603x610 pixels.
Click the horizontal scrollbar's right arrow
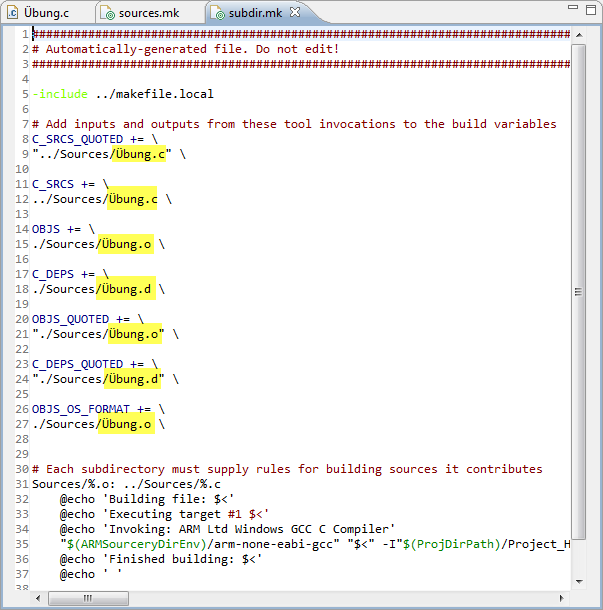tap(562, 598)
